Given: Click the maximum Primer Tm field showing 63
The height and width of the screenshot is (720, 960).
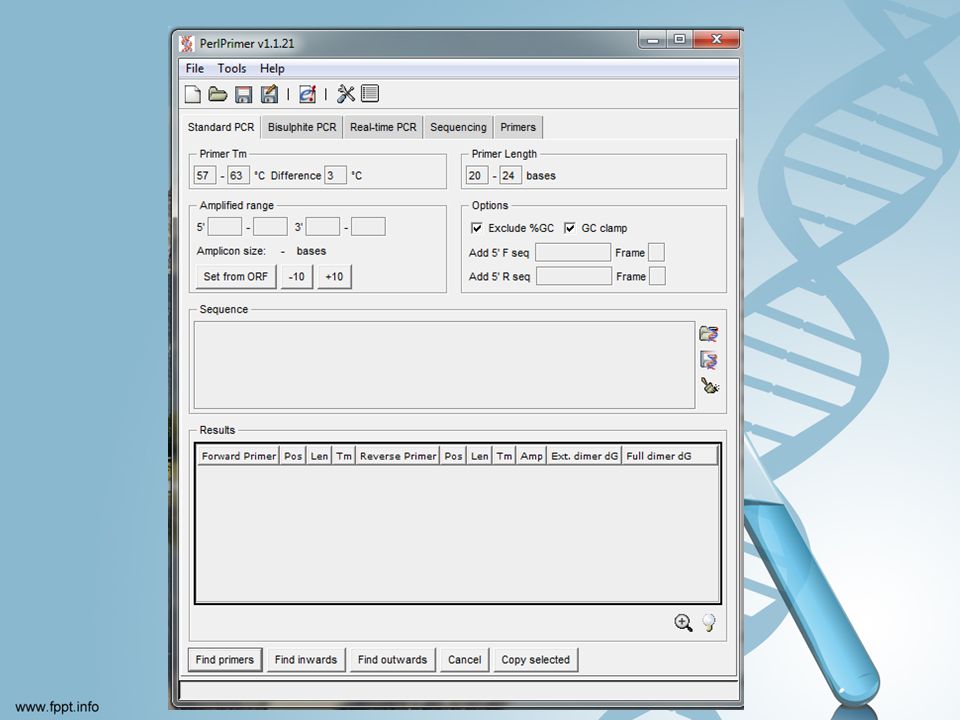Looking at the screenshot, I should tap(238, 176).
